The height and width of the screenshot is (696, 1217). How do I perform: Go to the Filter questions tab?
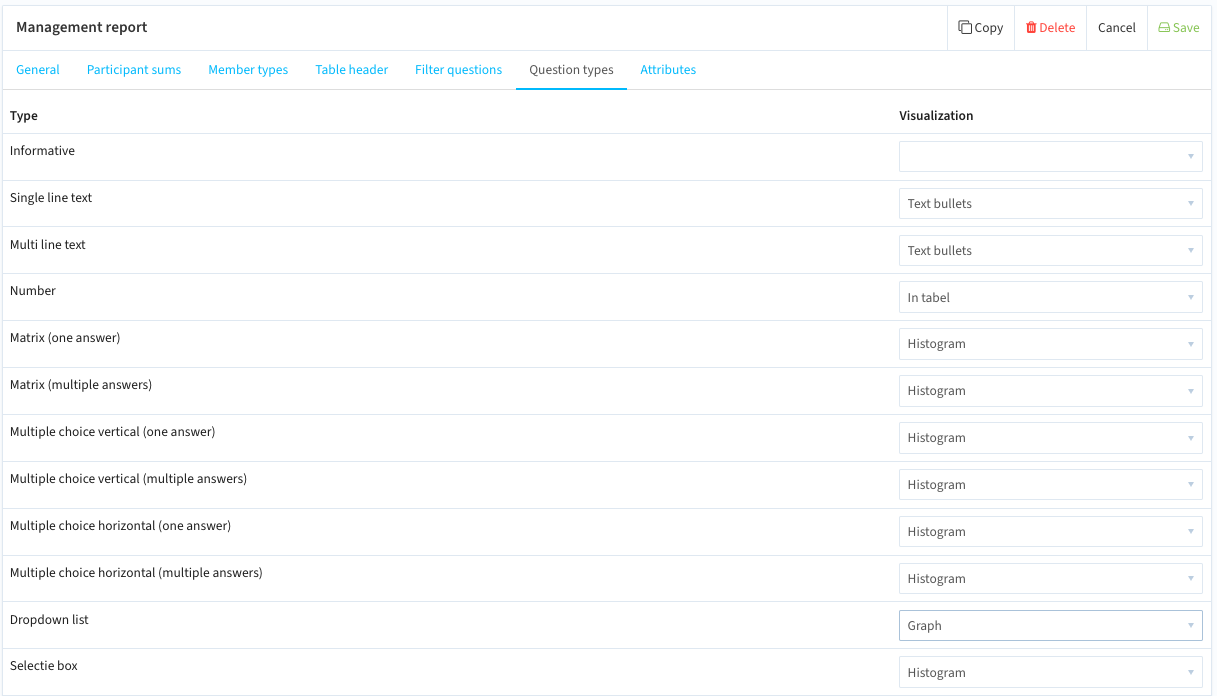pyautogui.click(x=458, y=70)
